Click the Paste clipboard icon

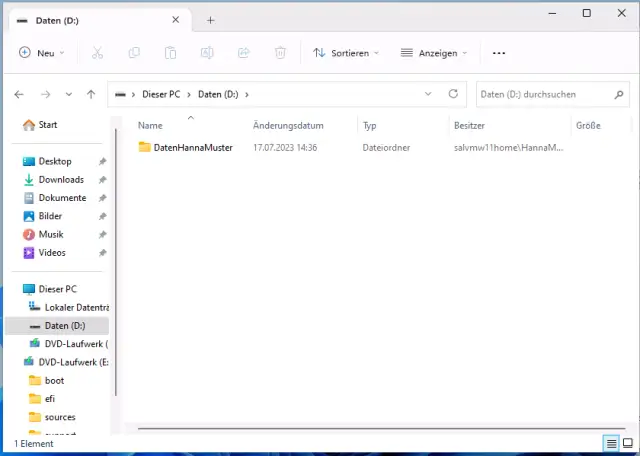(171, 53)
